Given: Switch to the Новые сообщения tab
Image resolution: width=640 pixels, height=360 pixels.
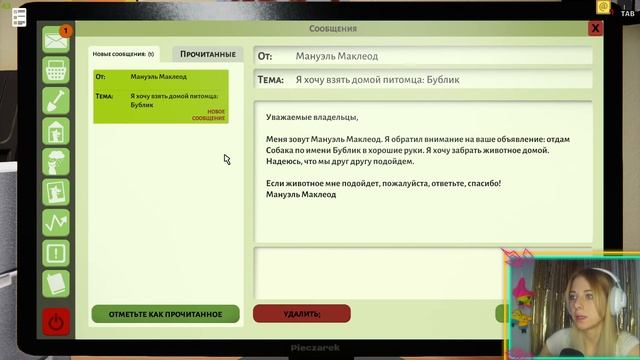Looking at the screenshot, I should 123,54.
